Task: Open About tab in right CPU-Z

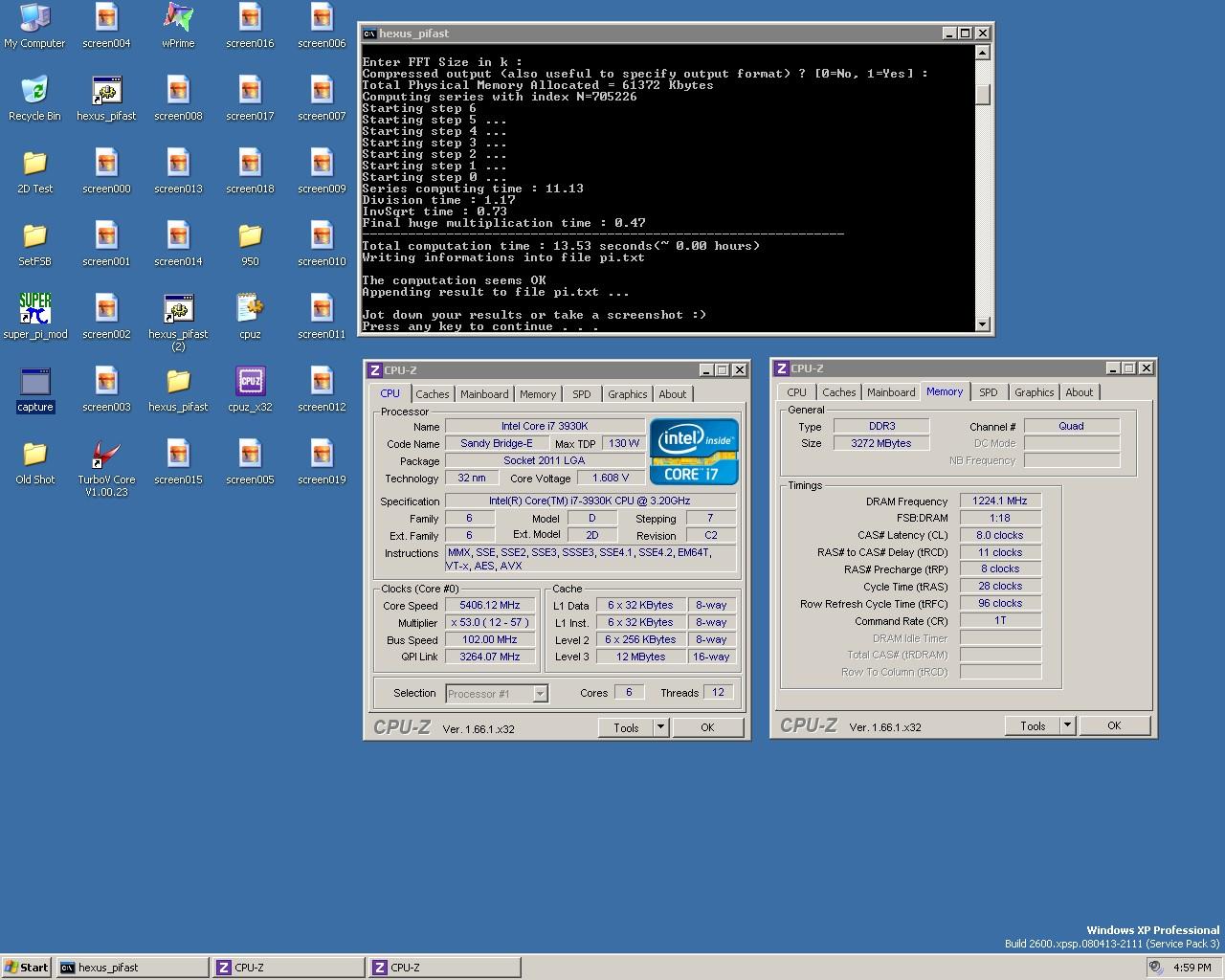Action: point(1080,392)
